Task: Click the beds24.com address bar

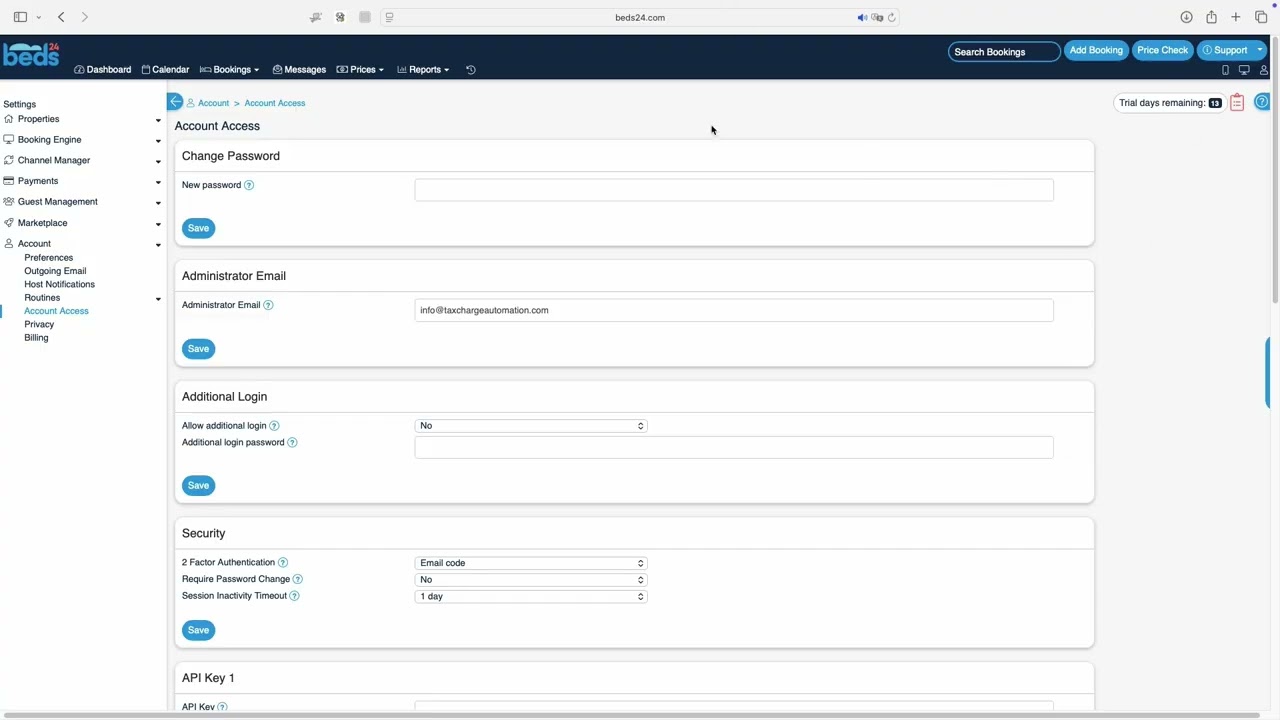Action: click(640, 17)
